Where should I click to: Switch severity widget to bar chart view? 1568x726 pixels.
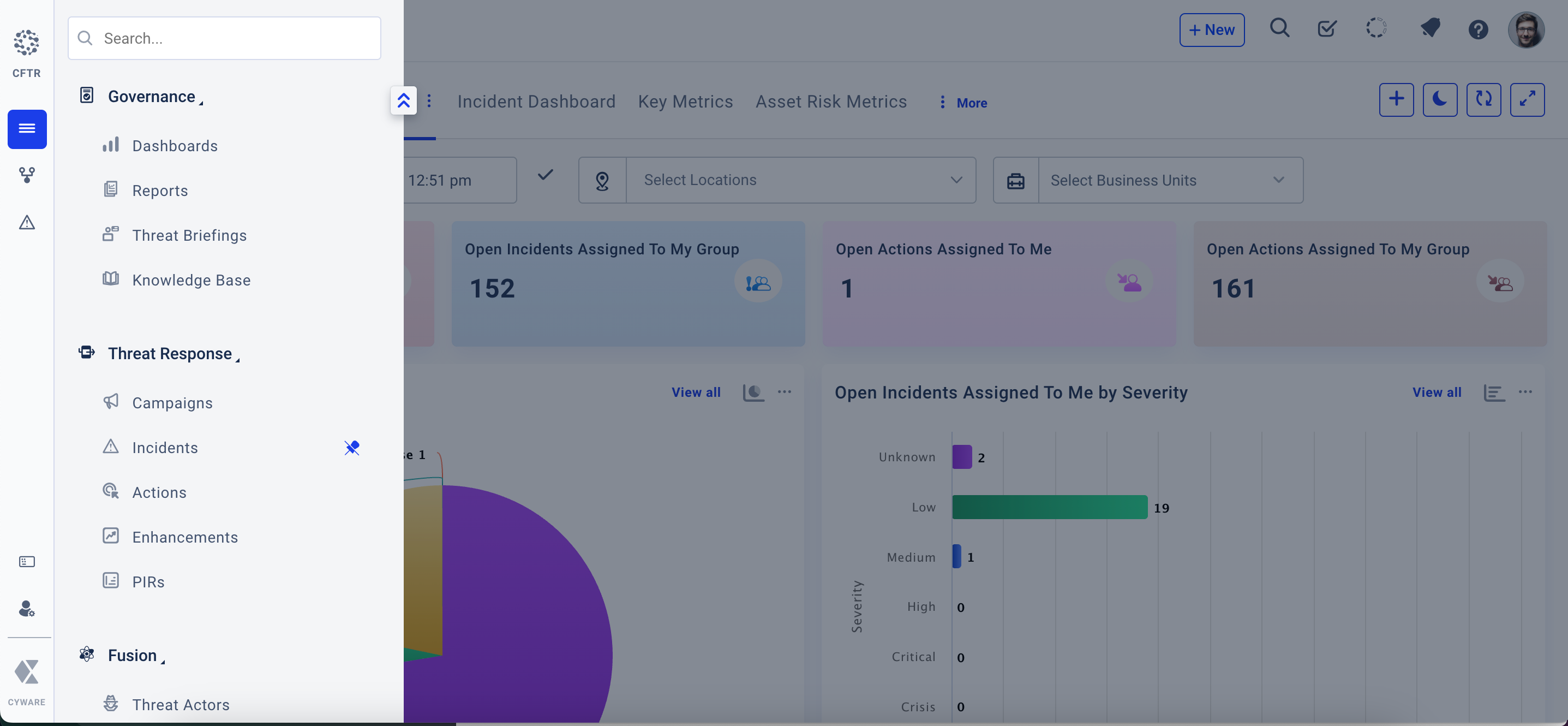click(x=1494, y=393)
